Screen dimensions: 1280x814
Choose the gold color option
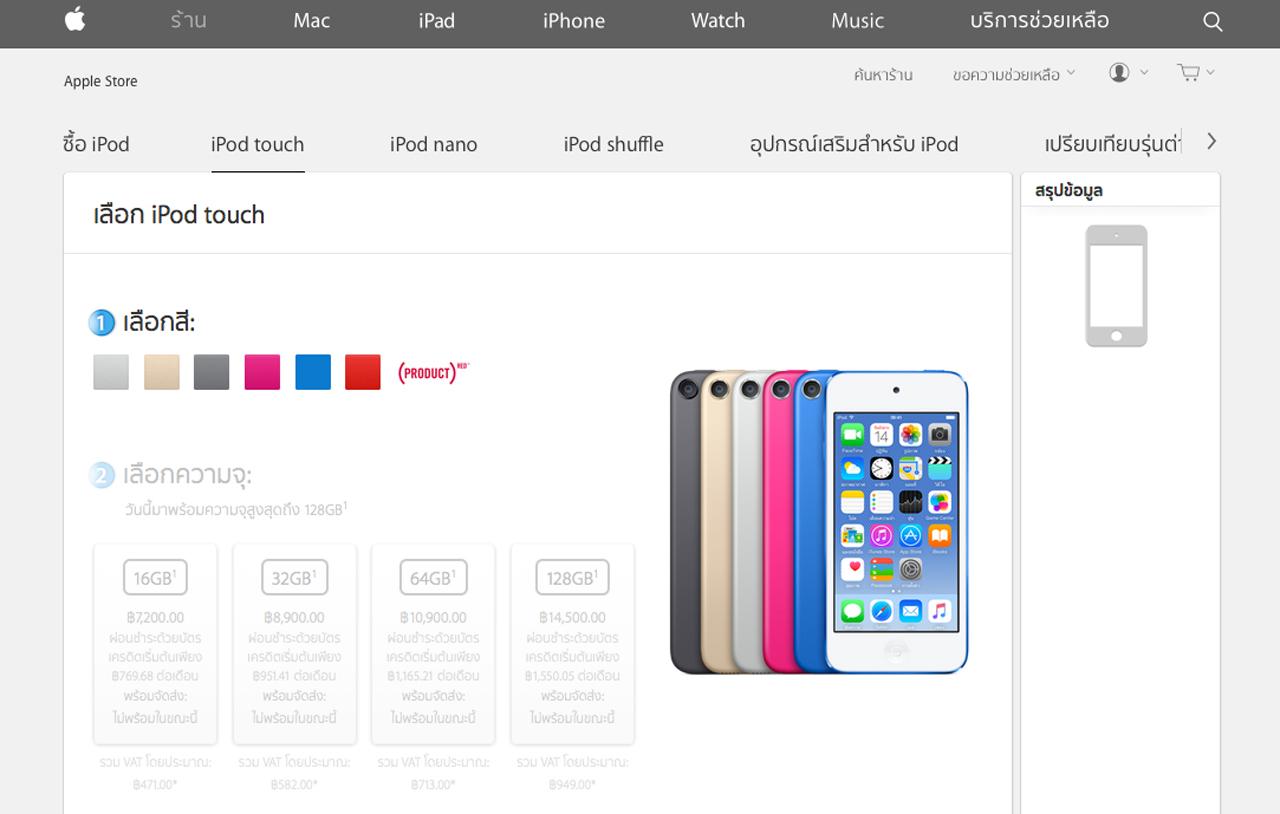pyautogui.click(x=161, y=372)
